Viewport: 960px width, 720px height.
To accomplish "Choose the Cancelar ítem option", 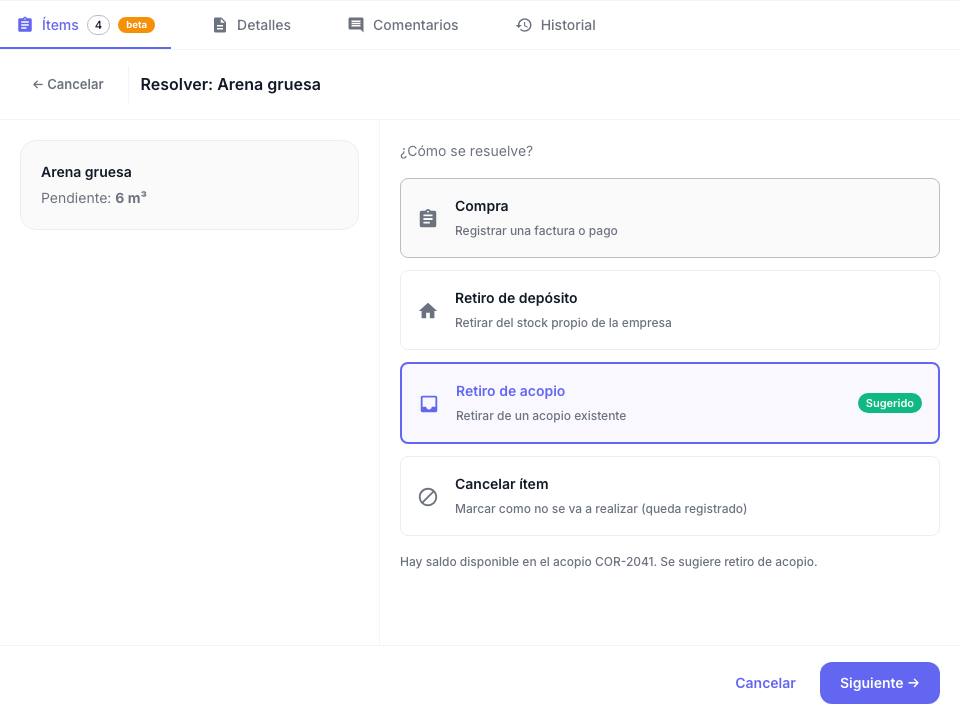I will 670,496.
